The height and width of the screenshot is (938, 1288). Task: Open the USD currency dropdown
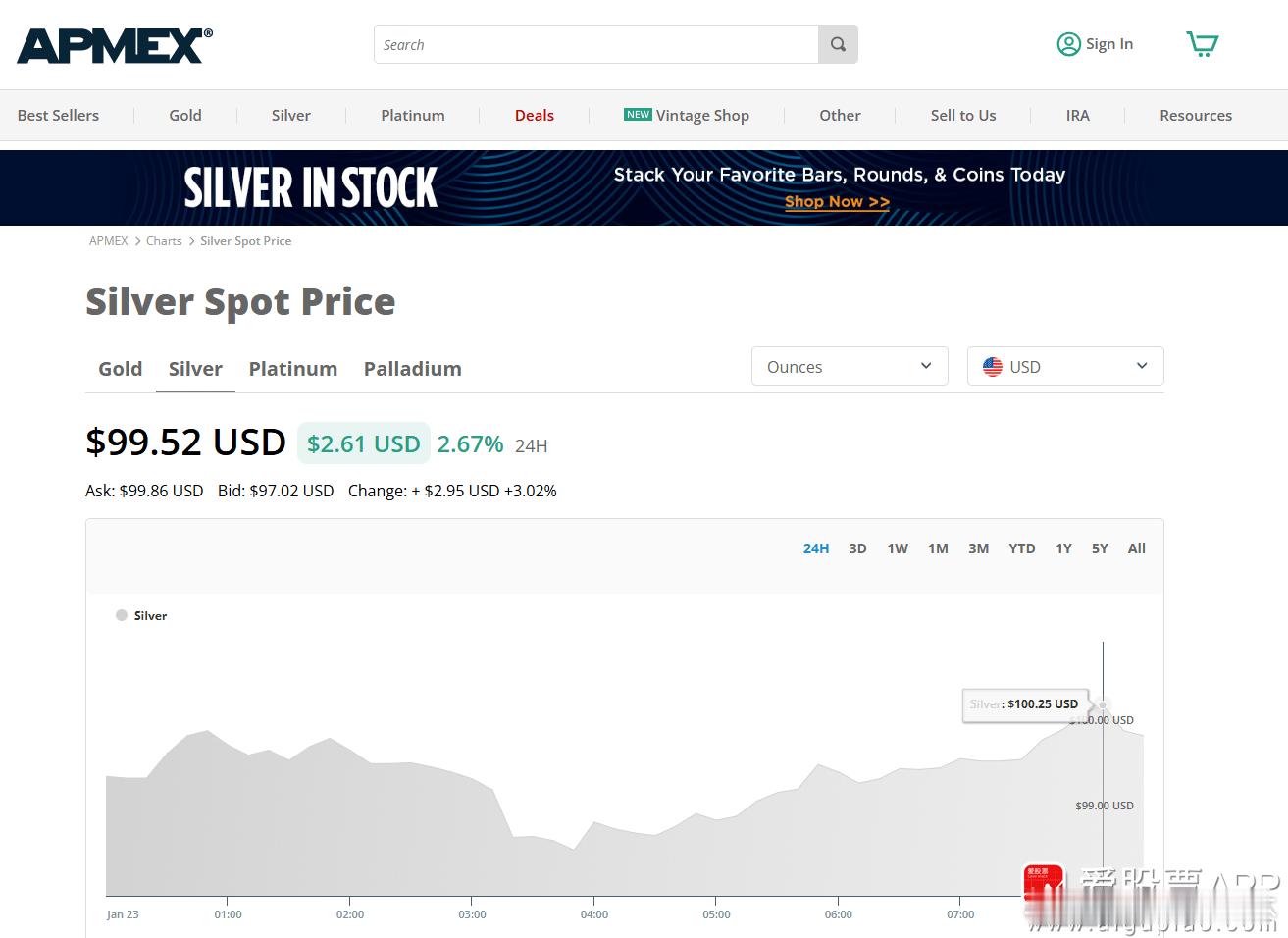[x=1065, y=366]
